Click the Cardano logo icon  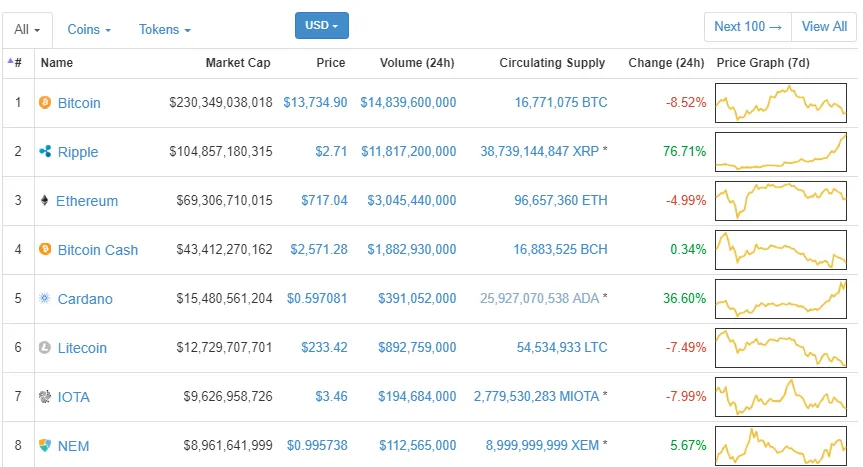coord(45,298)
